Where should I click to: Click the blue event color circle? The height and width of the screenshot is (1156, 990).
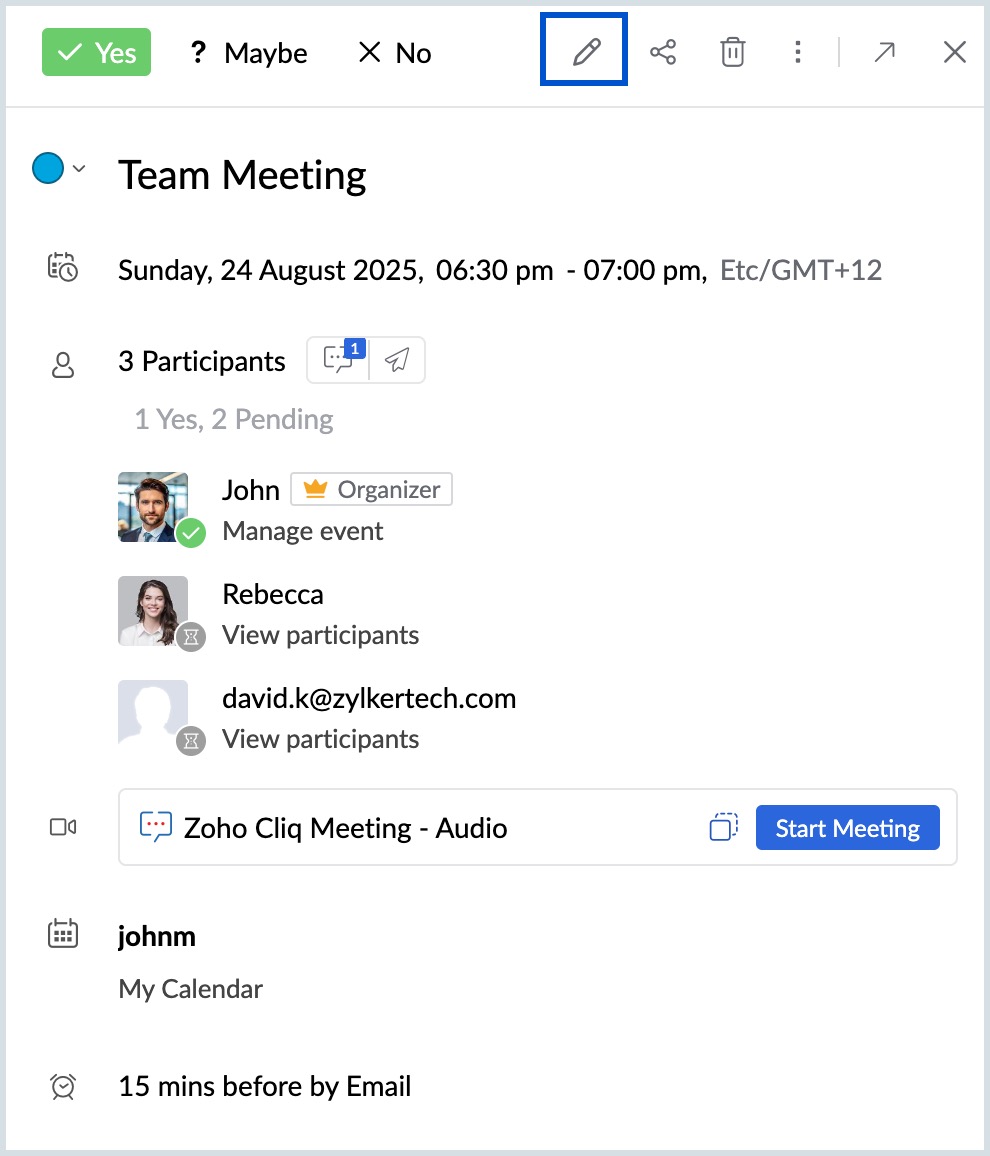click(x=48, y=169)
